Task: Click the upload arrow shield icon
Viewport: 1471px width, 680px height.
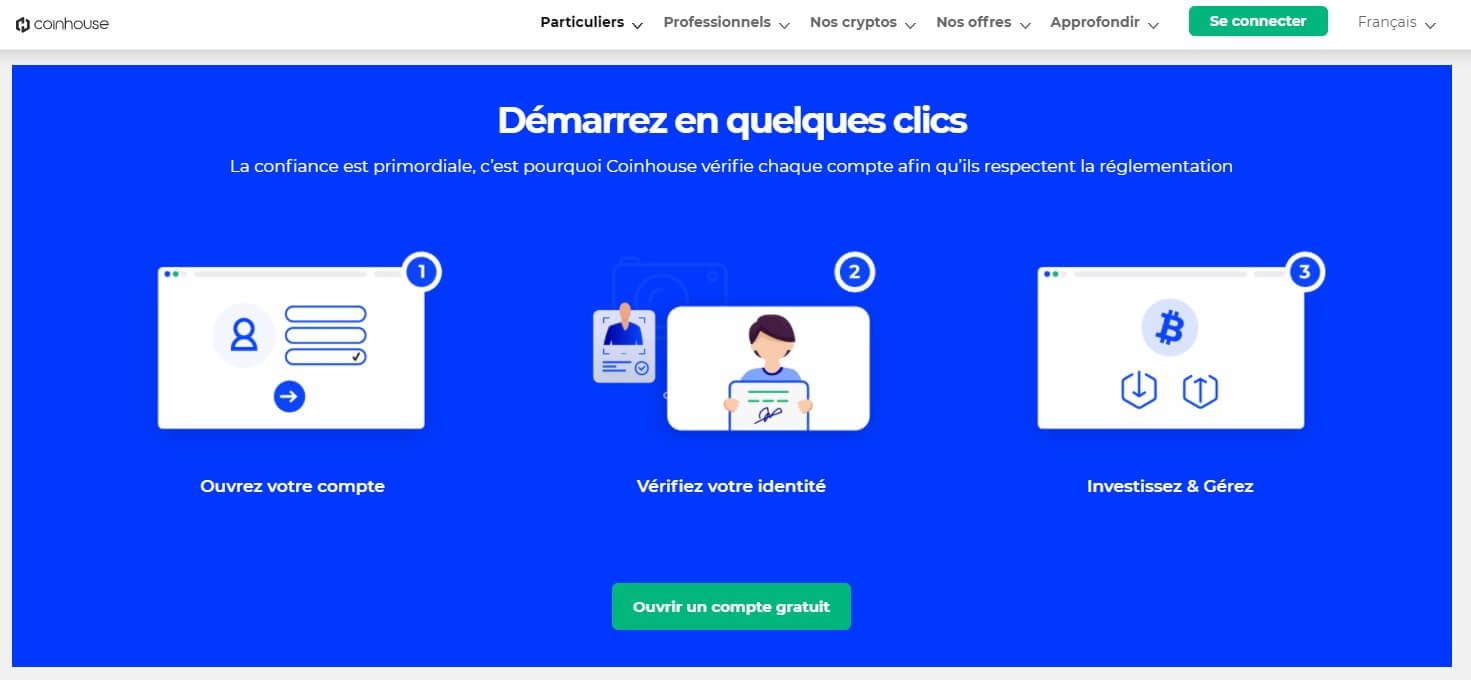Action: (1199, 390)
